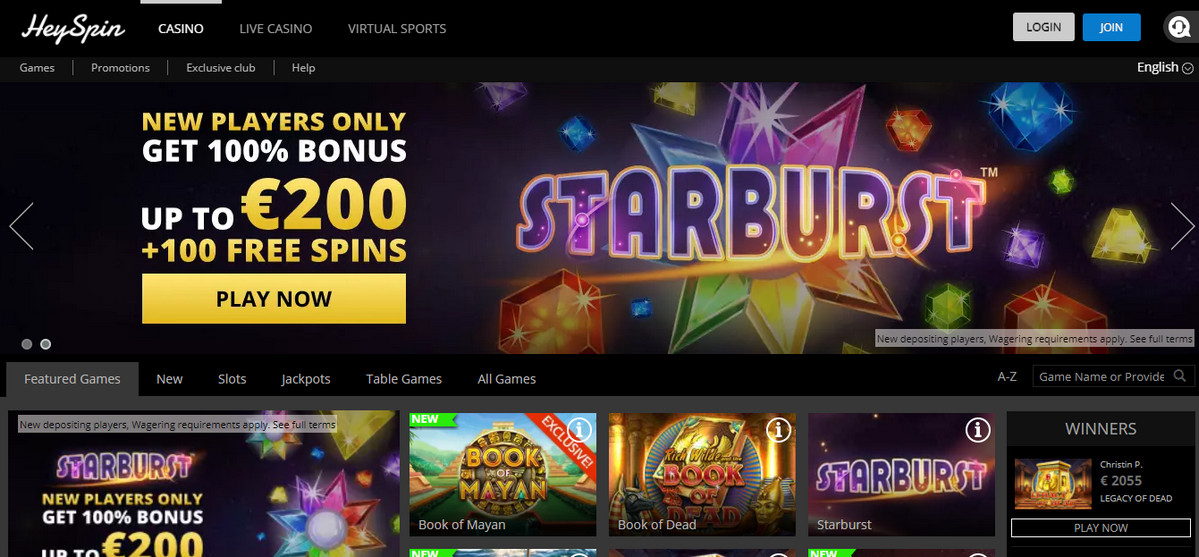Image resolution: width=1199 pixels, height=557 pixels.
Task: Go to previous banner slide arrow
Action: (x=21, y=226)
